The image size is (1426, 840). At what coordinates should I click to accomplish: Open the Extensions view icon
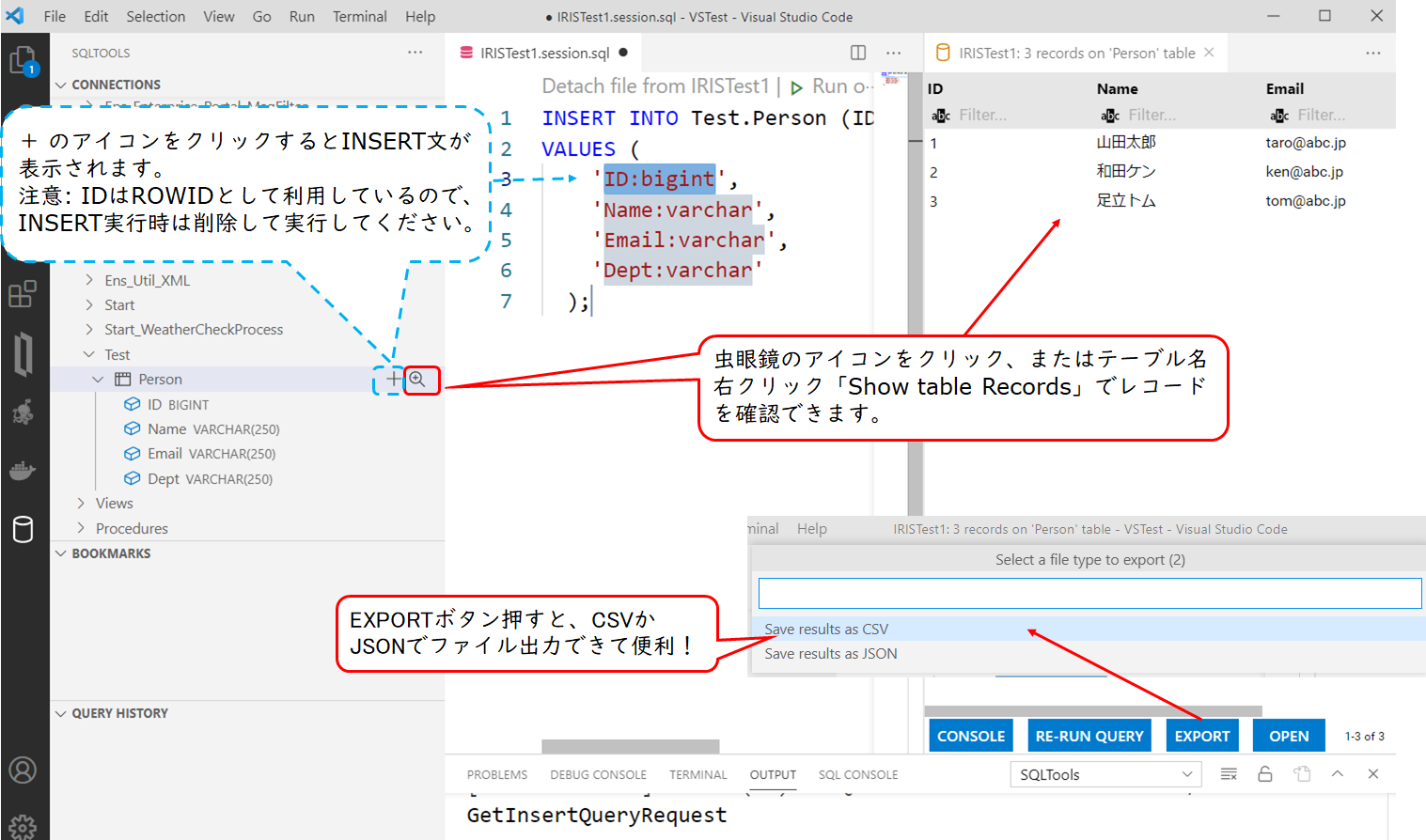(x=23, y=294)
